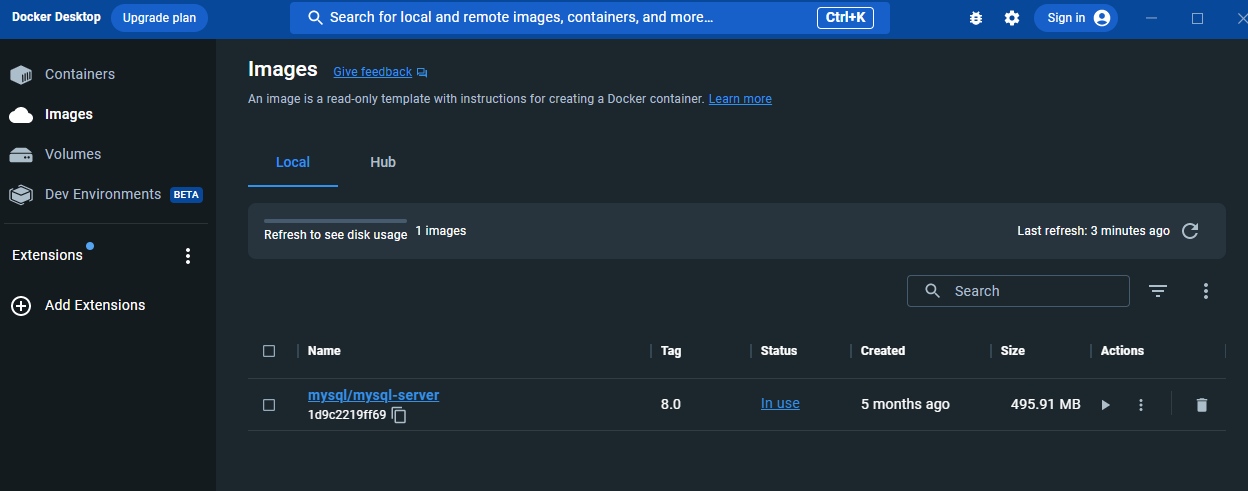Check the mysql/mysql-server row checkbox
Image resolution: width=1248 pixels, height=491 pixels.
point(269,405)
